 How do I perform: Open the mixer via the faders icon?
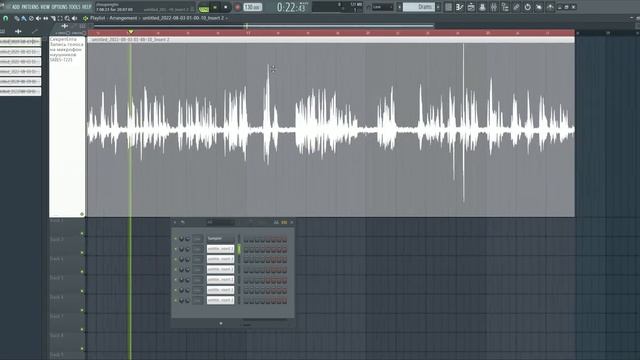tap(493, 7)
